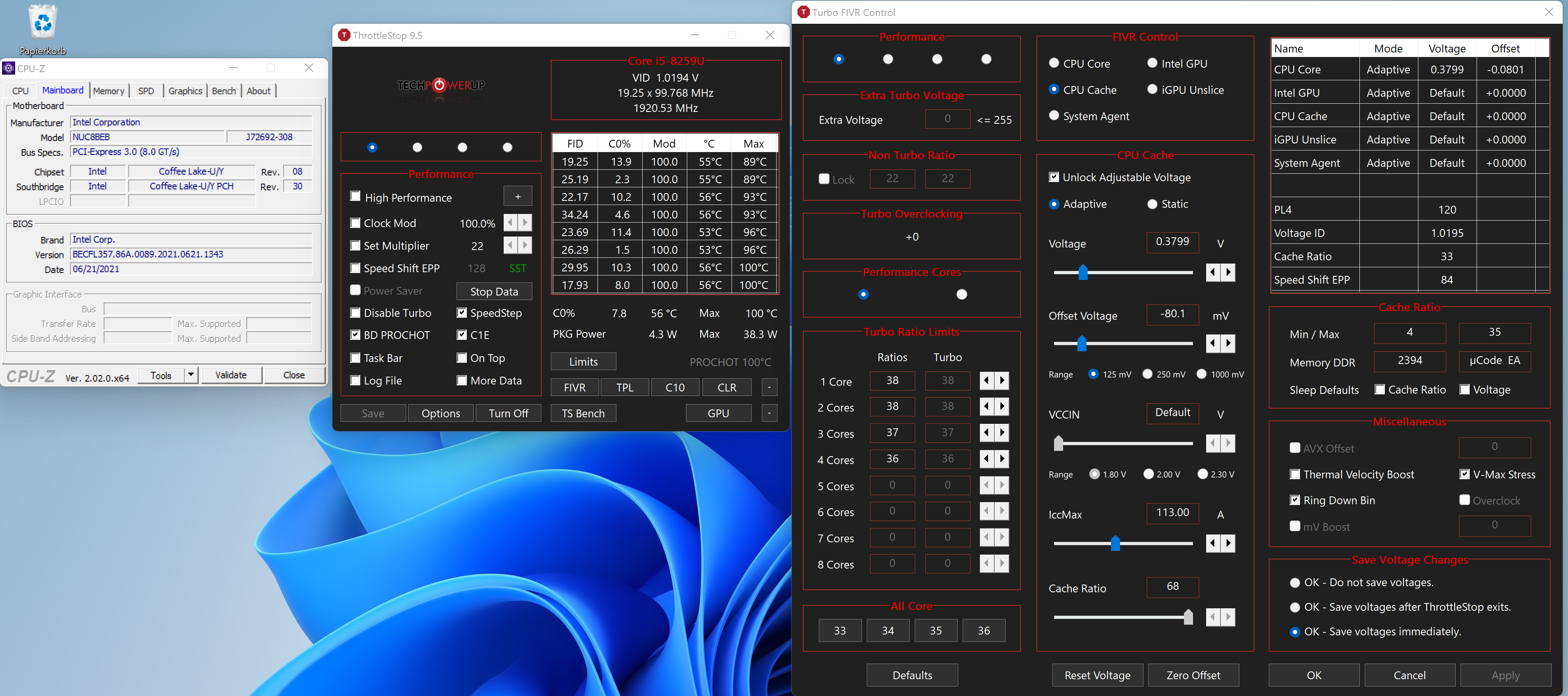Open the CPU-Z Tools dropdown arrow

click(191, 375)
